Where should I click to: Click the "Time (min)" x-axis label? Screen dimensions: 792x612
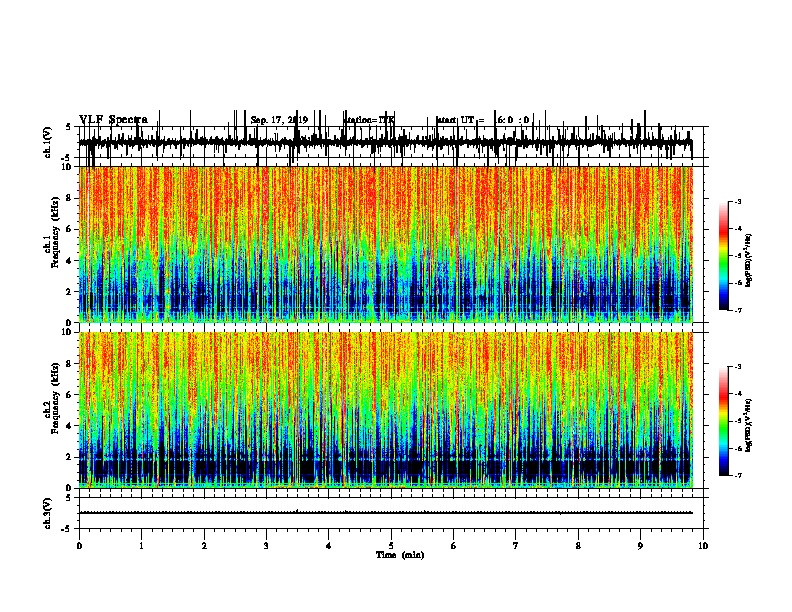pos(400,555)
